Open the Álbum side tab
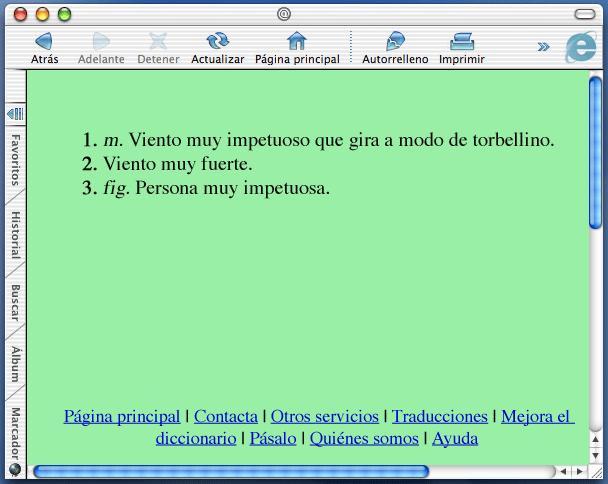 pyautogui.click(x=15, y=363)
